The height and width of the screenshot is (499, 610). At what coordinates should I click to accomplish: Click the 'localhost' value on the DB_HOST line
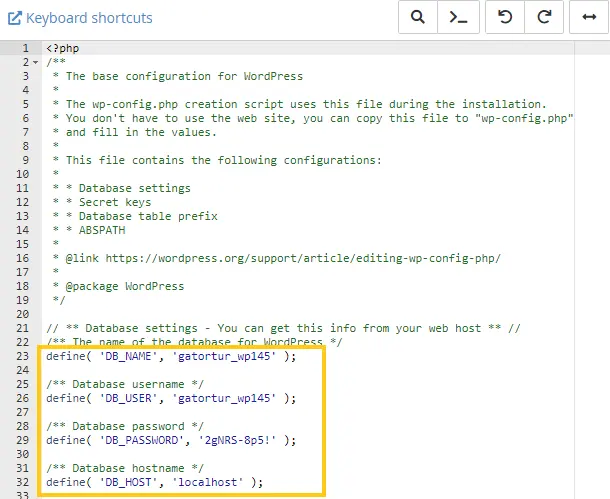coord(207,482)
